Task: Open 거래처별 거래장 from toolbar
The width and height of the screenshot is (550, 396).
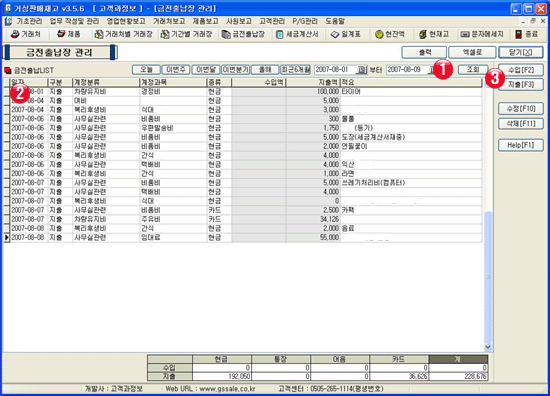Action: tap(123, 34)
